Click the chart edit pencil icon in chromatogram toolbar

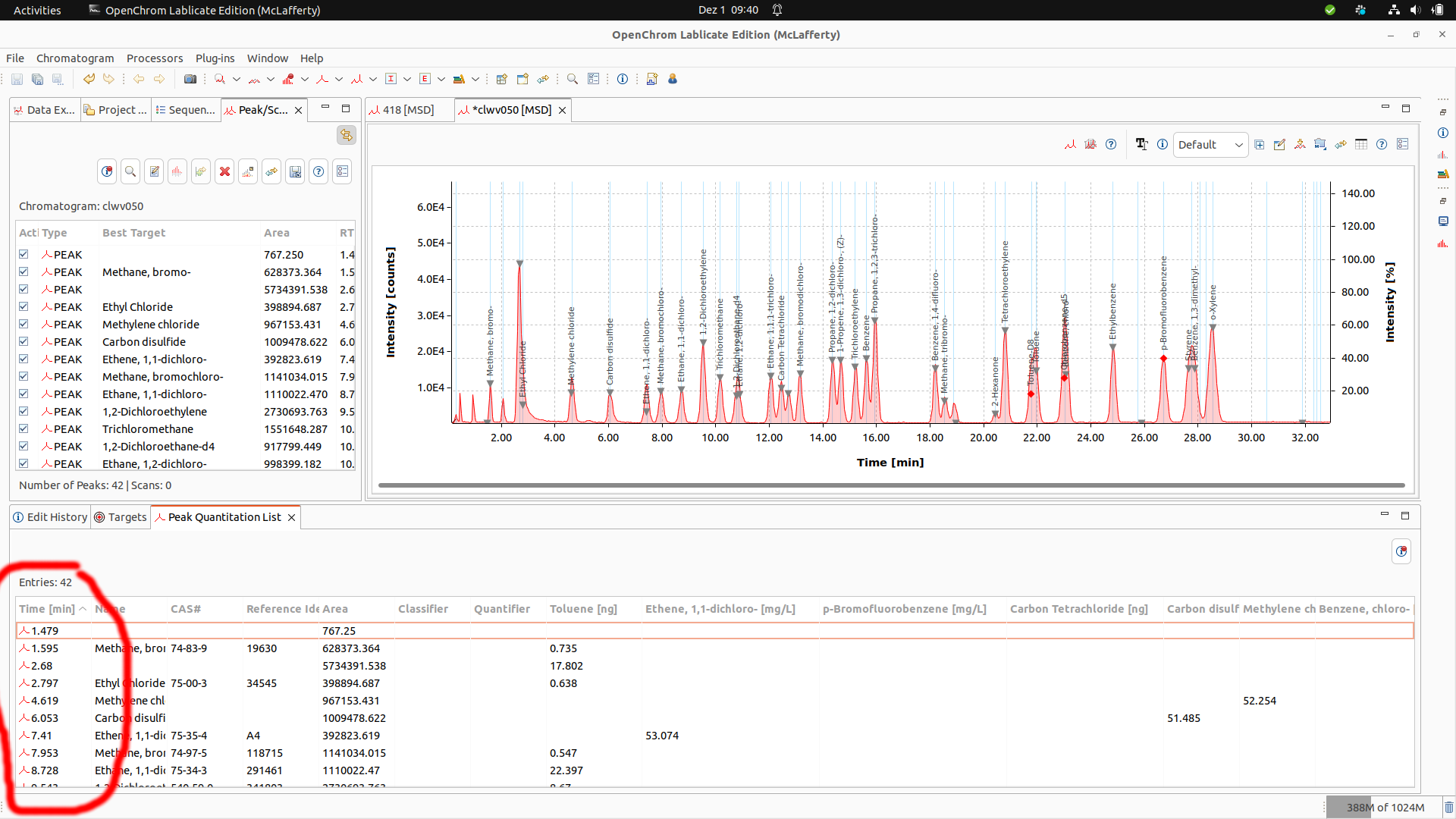click(x=1279, y=144)
